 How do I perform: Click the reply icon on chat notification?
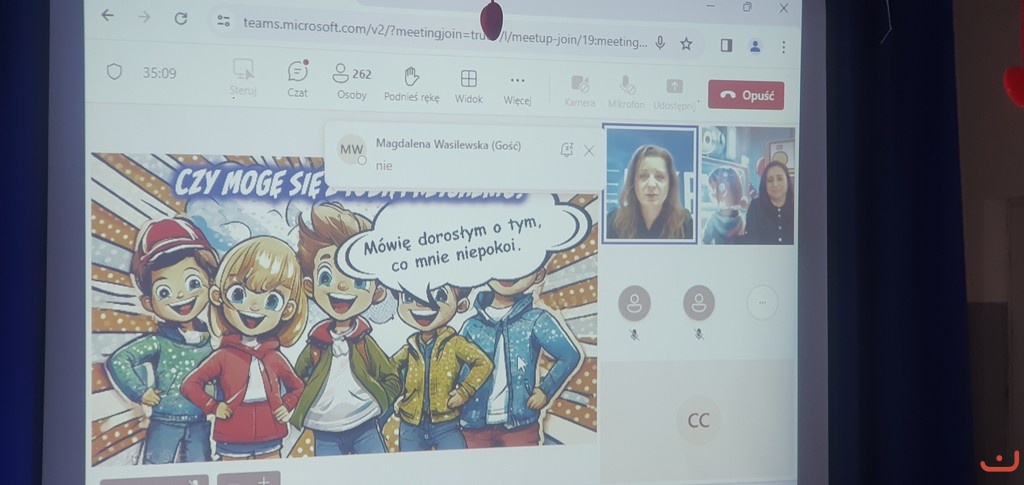pyautogui.click(x=566, y=151)
